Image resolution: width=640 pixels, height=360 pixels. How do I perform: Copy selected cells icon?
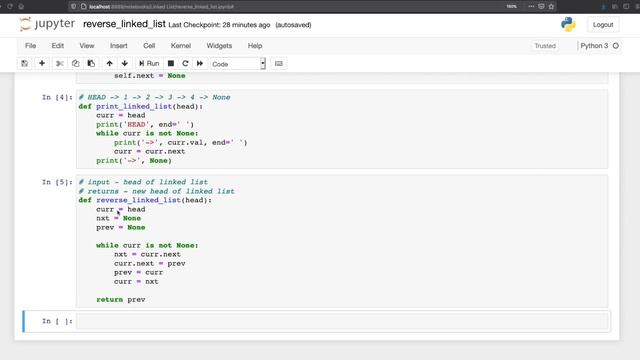pos(76,64)
